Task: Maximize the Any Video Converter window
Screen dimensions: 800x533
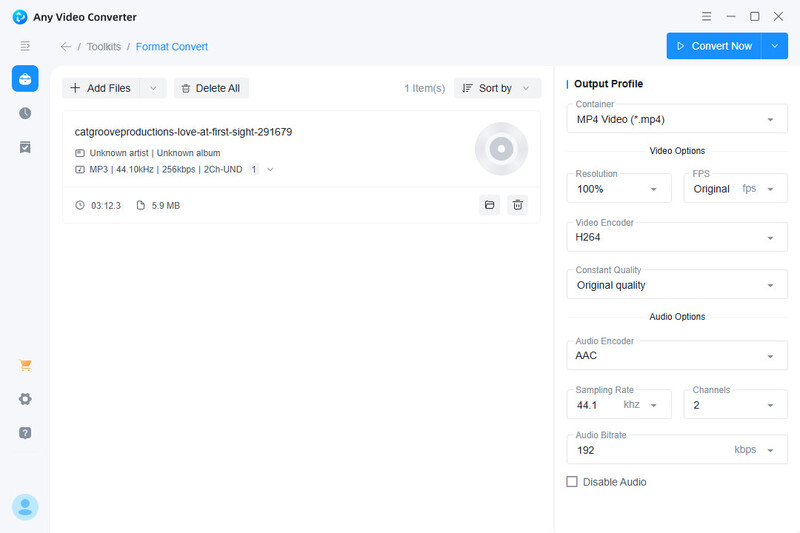Action: [x=755, y=16]
